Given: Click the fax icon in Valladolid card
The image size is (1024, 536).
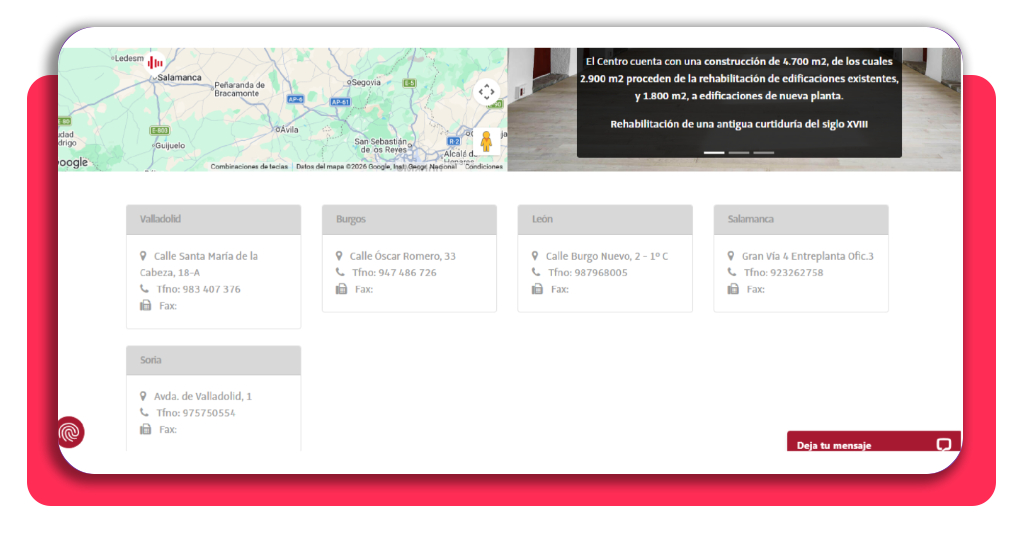Looking at the screenshot, I should pos(146,306).
